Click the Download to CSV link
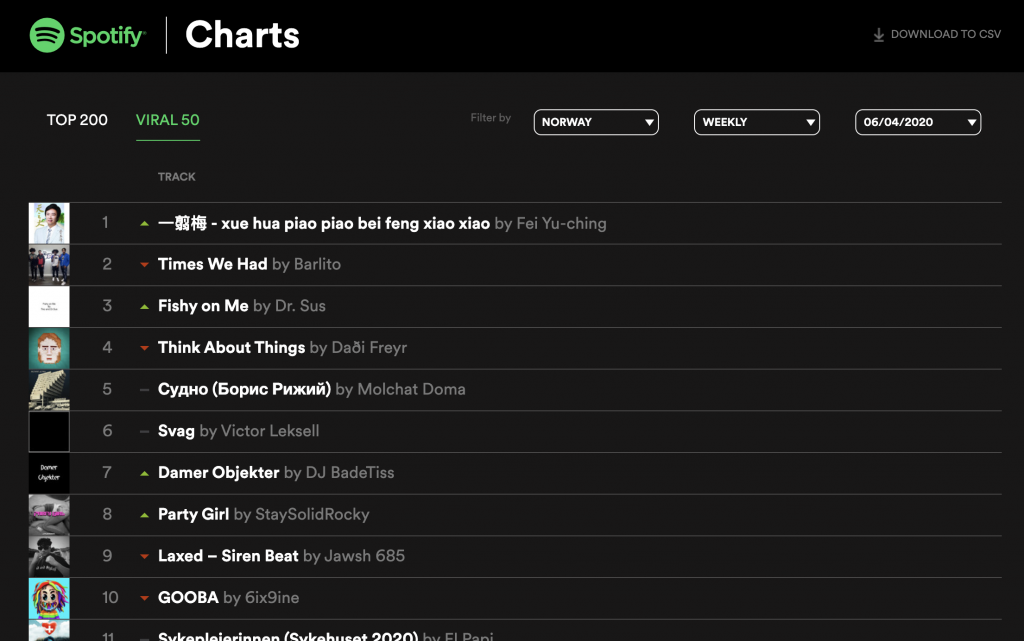This screenshot has width=1024, height=641. [x=945, y=35]
